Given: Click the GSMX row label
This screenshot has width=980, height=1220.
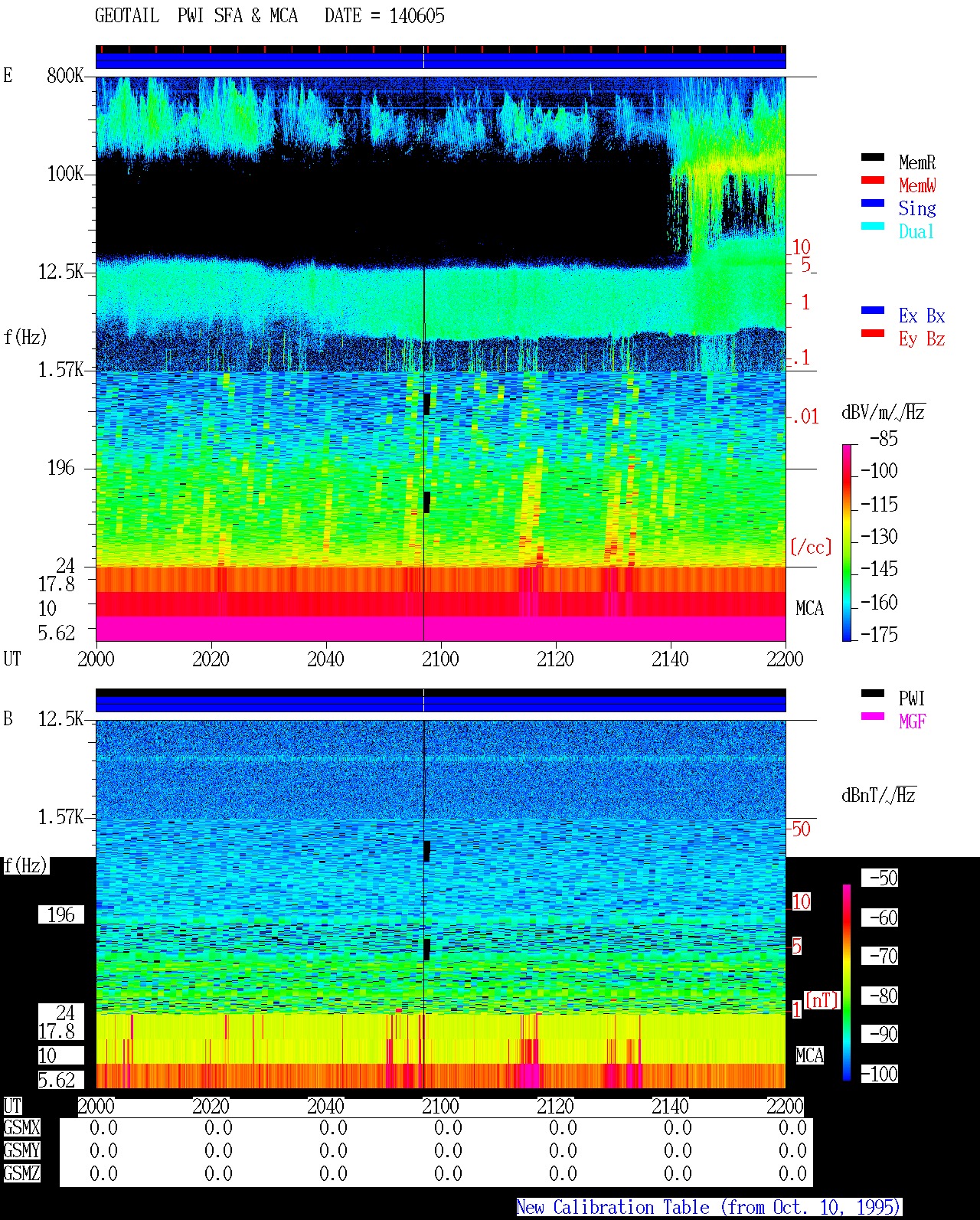Looking at the screenshot, I should click(x=21, y=1128).
